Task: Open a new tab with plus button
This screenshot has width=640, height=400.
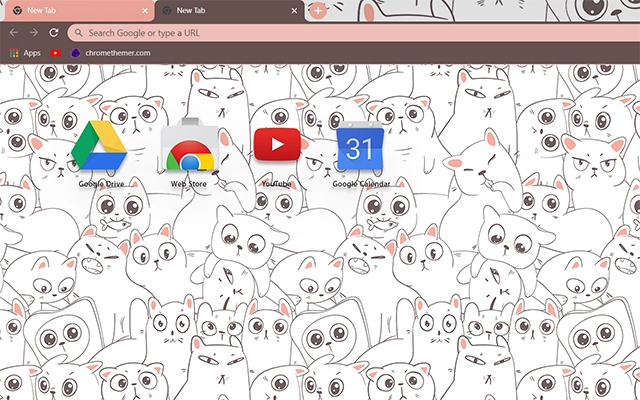Action: pos(318,11)
